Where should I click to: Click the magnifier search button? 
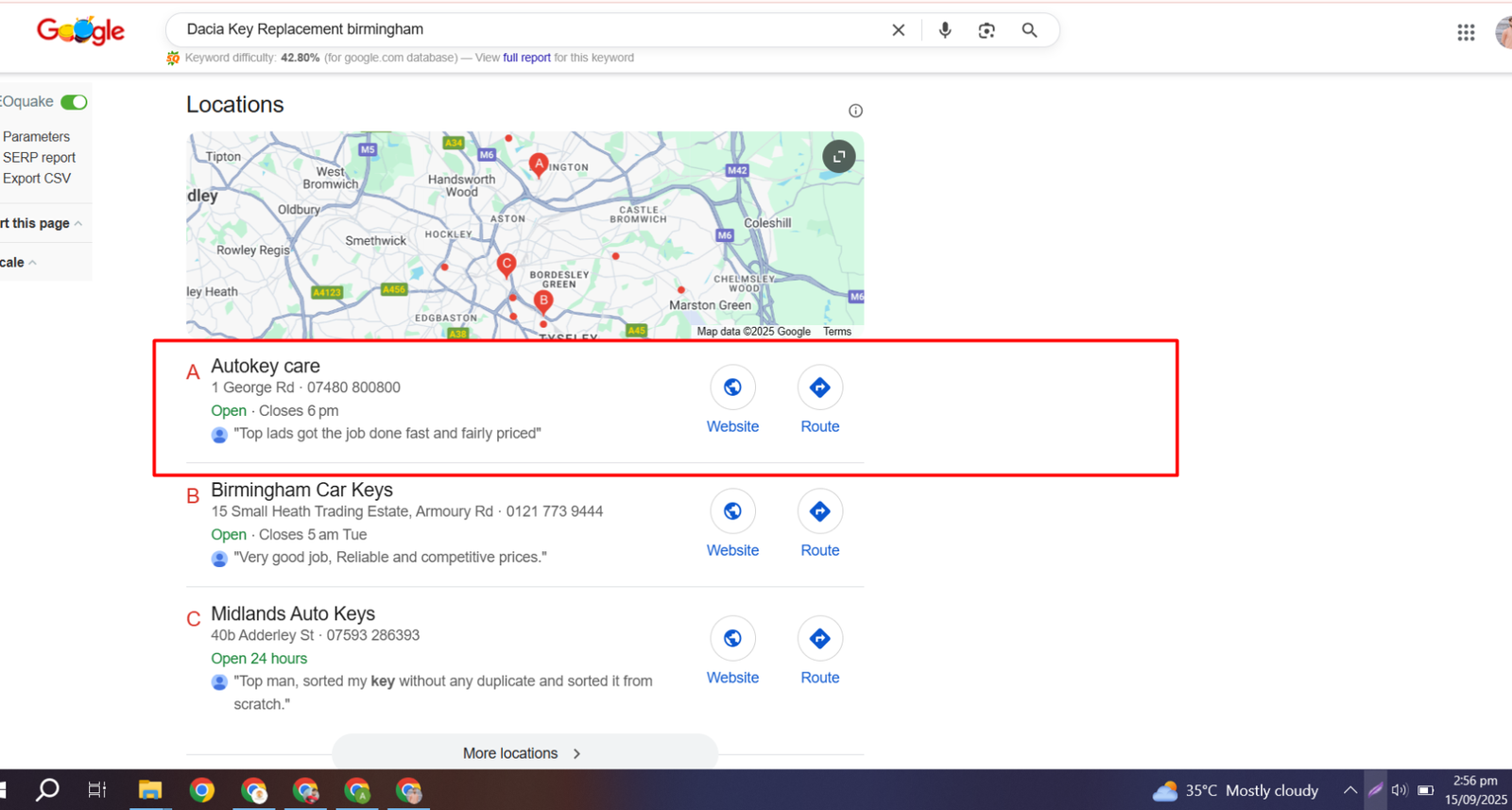point(1029,30)
